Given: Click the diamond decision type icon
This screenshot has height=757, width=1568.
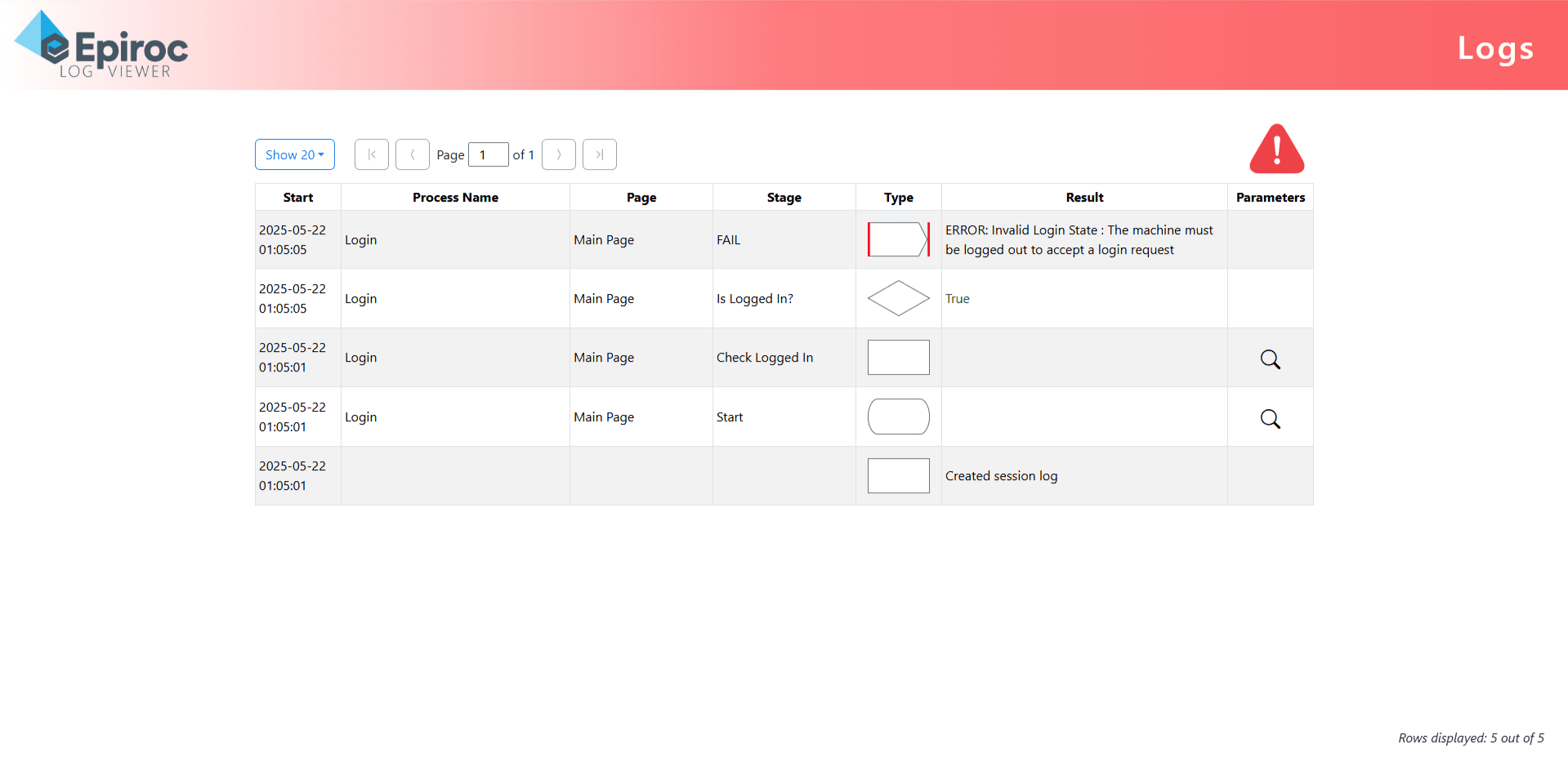Looking at the screenshot, I should [898, 299].
